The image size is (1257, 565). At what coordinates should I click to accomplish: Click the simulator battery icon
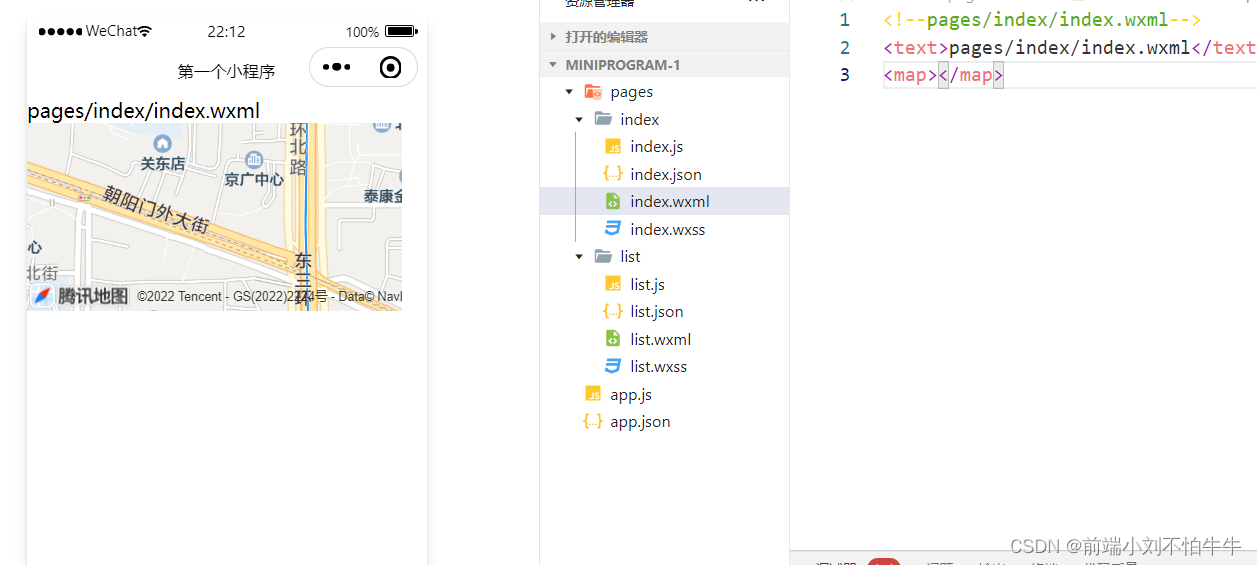(x=401, y=31)
